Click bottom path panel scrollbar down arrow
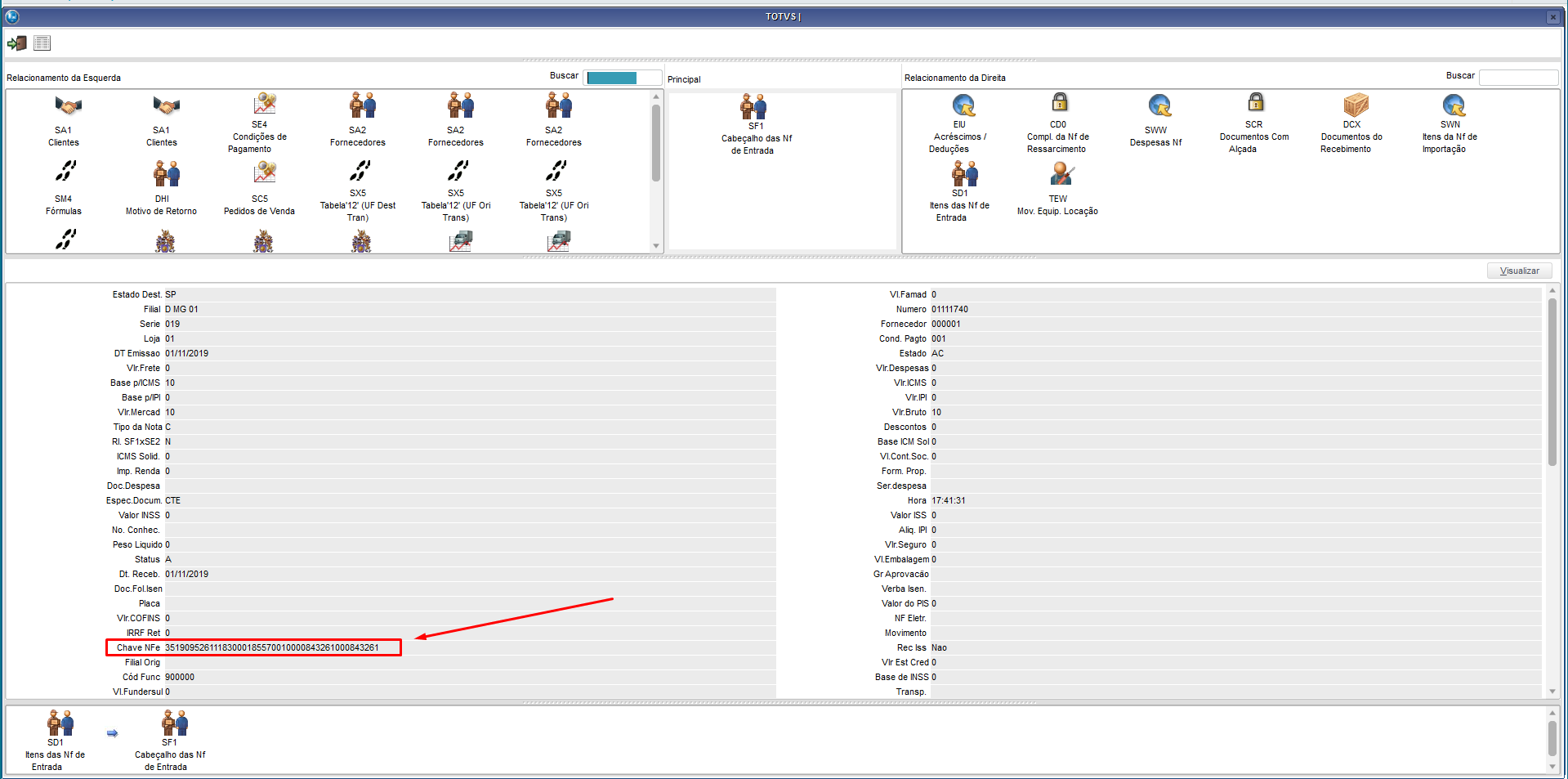 (1552, 767)
